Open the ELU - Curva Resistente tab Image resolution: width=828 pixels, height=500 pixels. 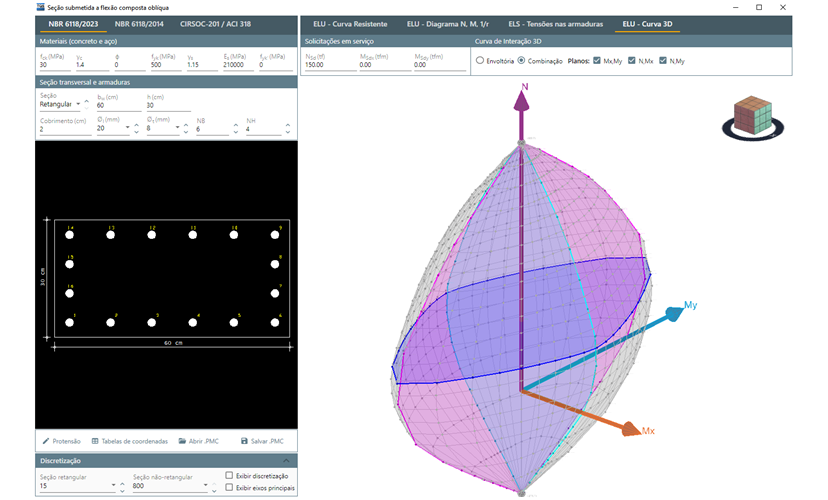(348, 23)
